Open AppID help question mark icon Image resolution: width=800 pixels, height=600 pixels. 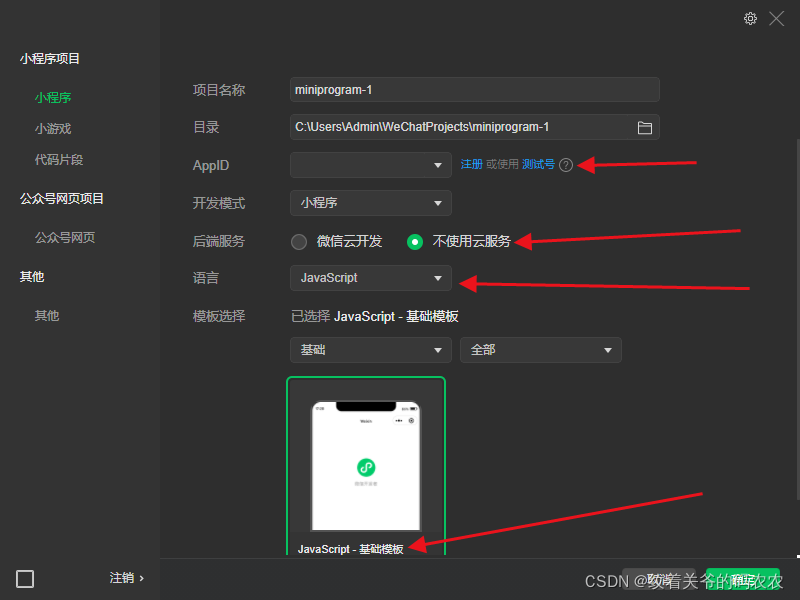pos(566,165)
